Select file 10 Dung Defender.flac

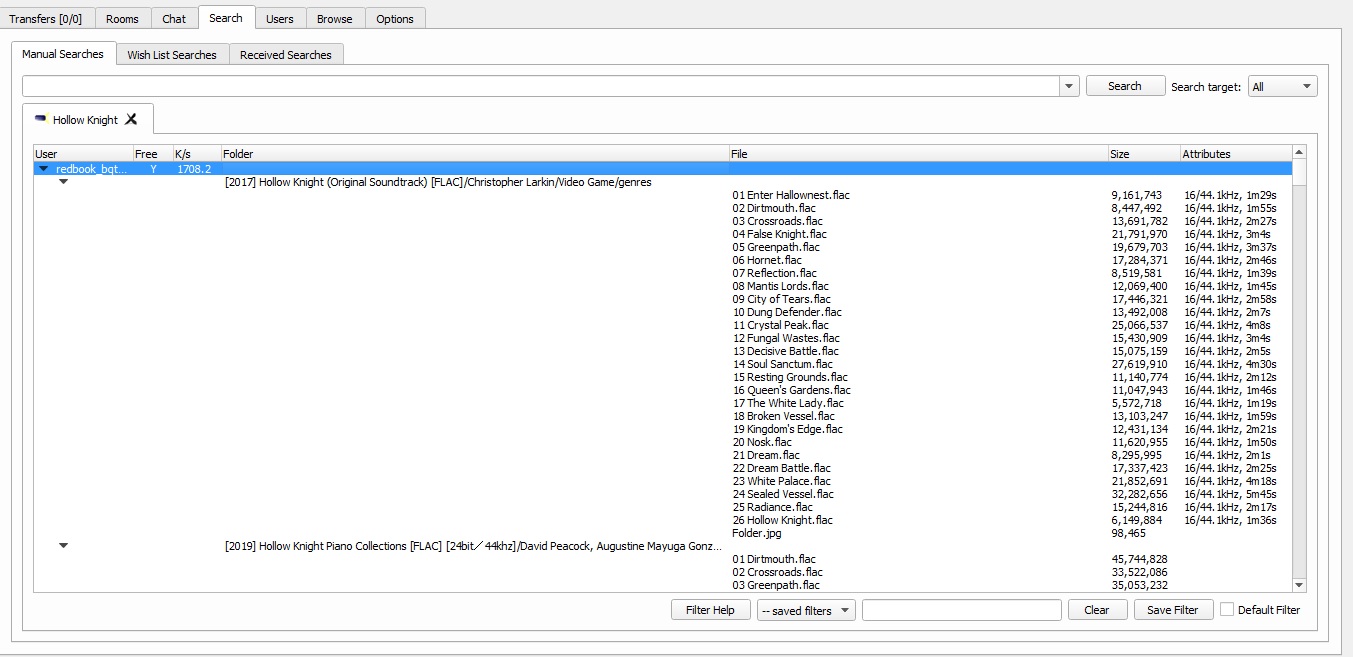tap(787, 312)
